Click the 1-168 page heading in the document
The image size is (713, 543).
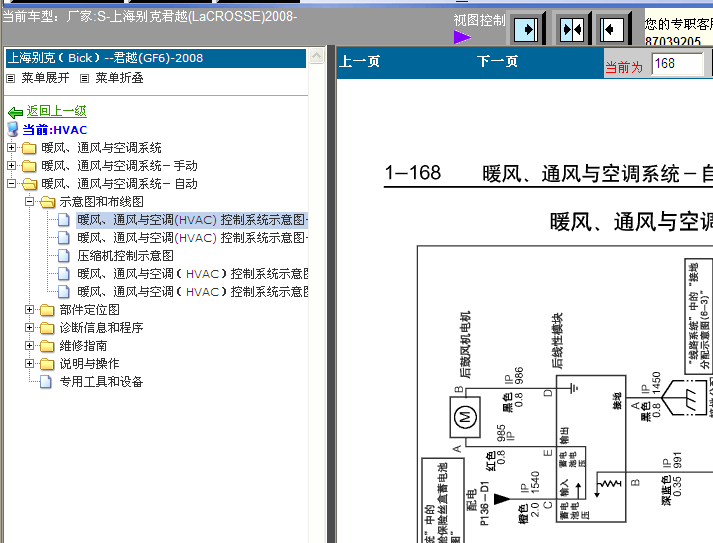pyautogui.click(x=413, y=173)
